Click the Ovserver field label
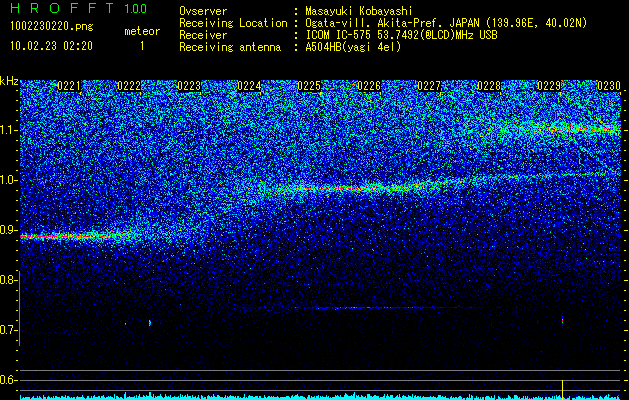This screenshot has height=400, width=629. 203,11
